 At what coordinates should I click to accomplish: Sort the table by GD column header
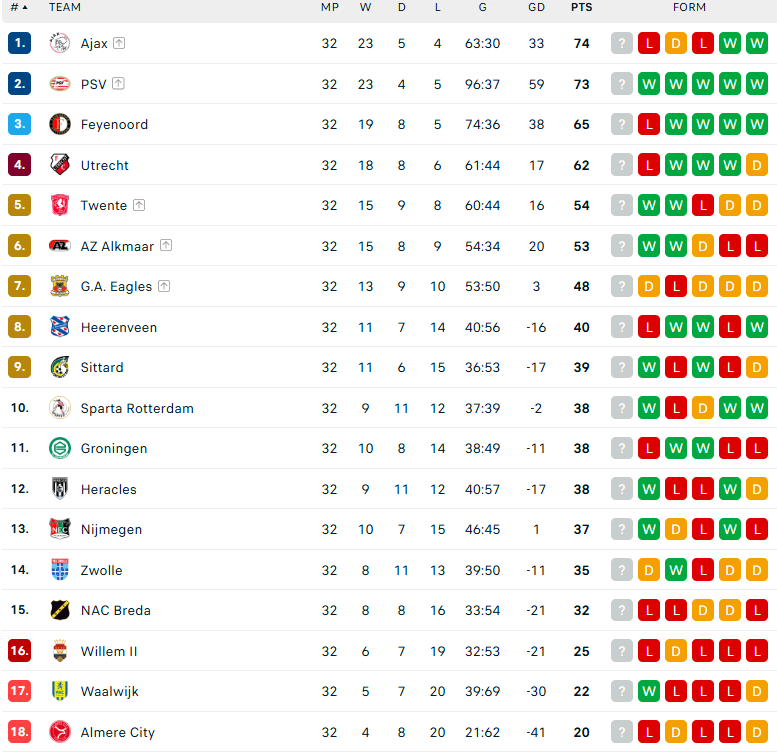pyautogui.click(x=536, y=7)
